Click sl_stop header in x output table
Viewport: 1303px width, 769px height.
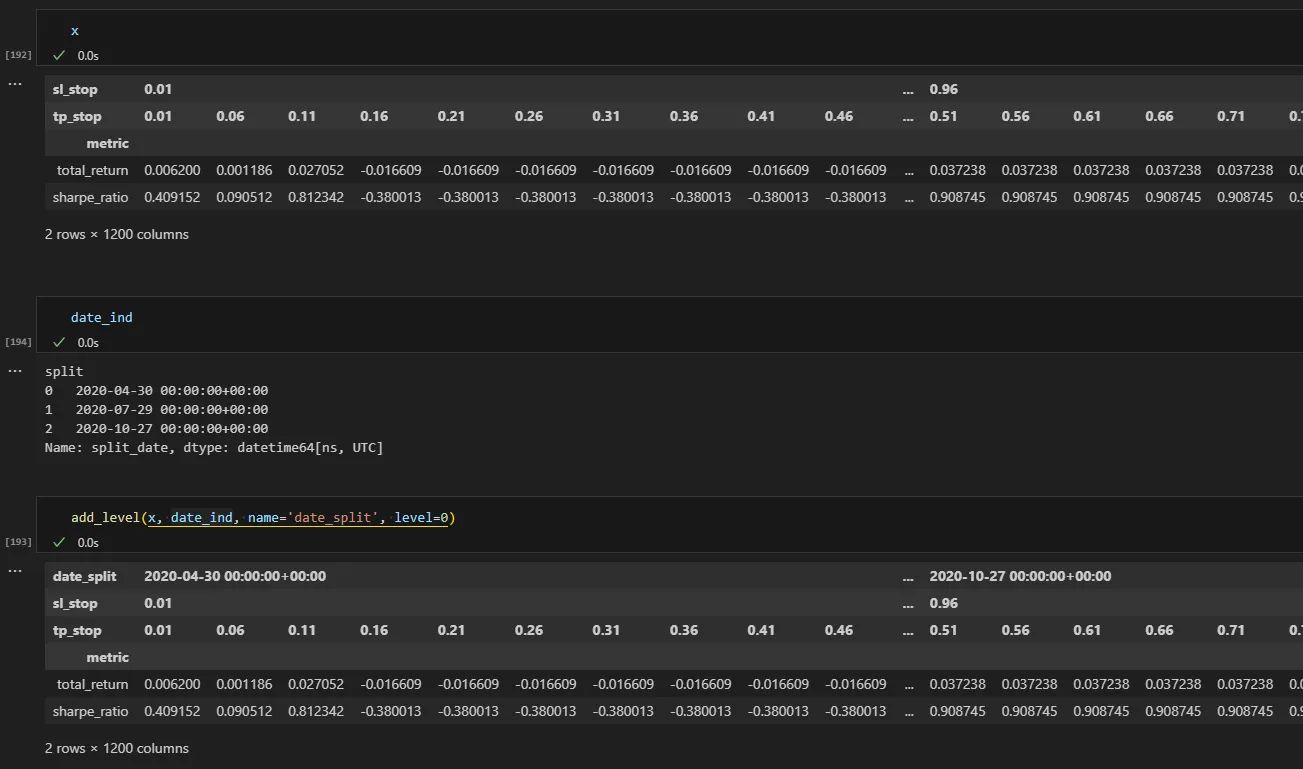point(75,90)
